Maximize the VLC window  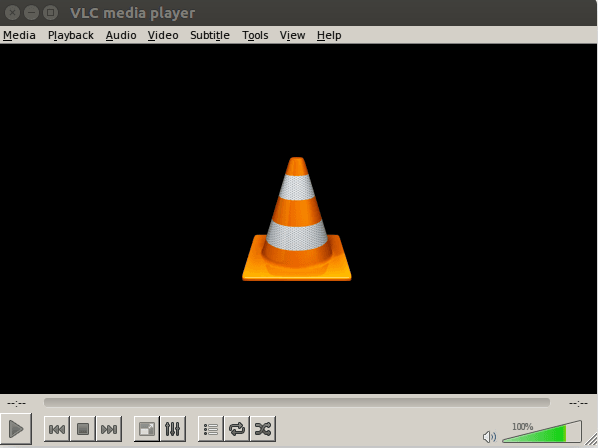pos(50,13)
